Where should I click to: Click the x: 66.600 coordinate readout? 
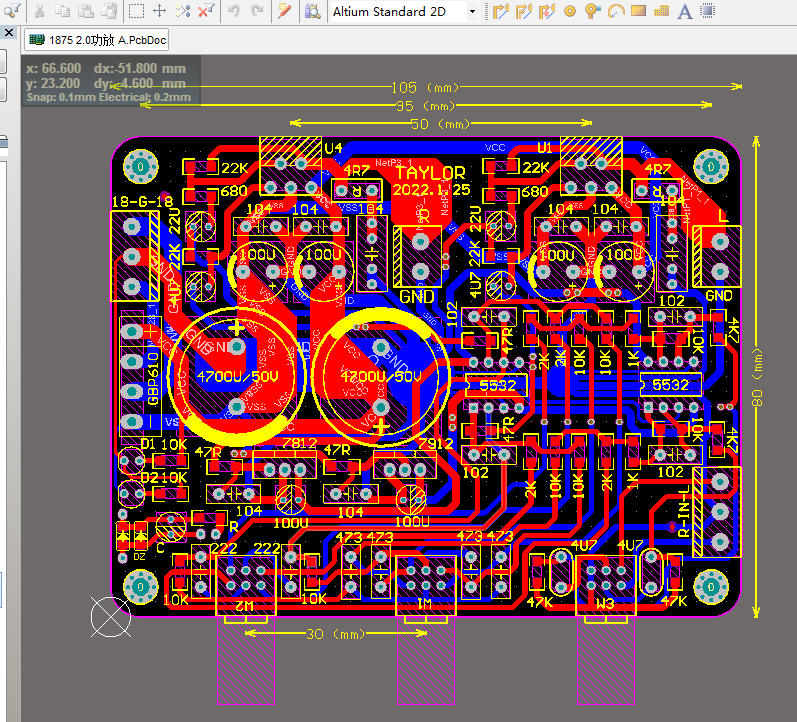pos(54,68)
